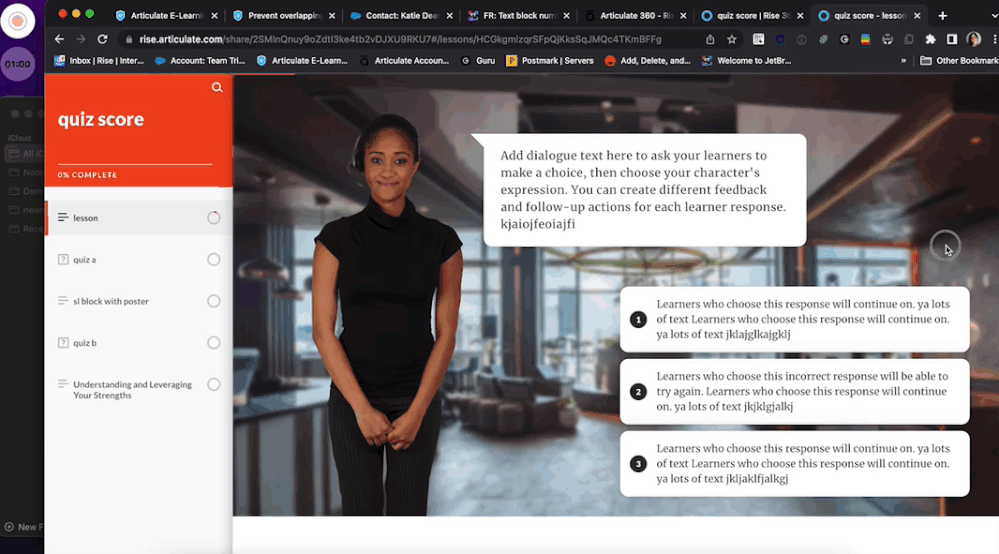Open quiz b in the sidebar
999x554 pixels.
tap(139, 343)
